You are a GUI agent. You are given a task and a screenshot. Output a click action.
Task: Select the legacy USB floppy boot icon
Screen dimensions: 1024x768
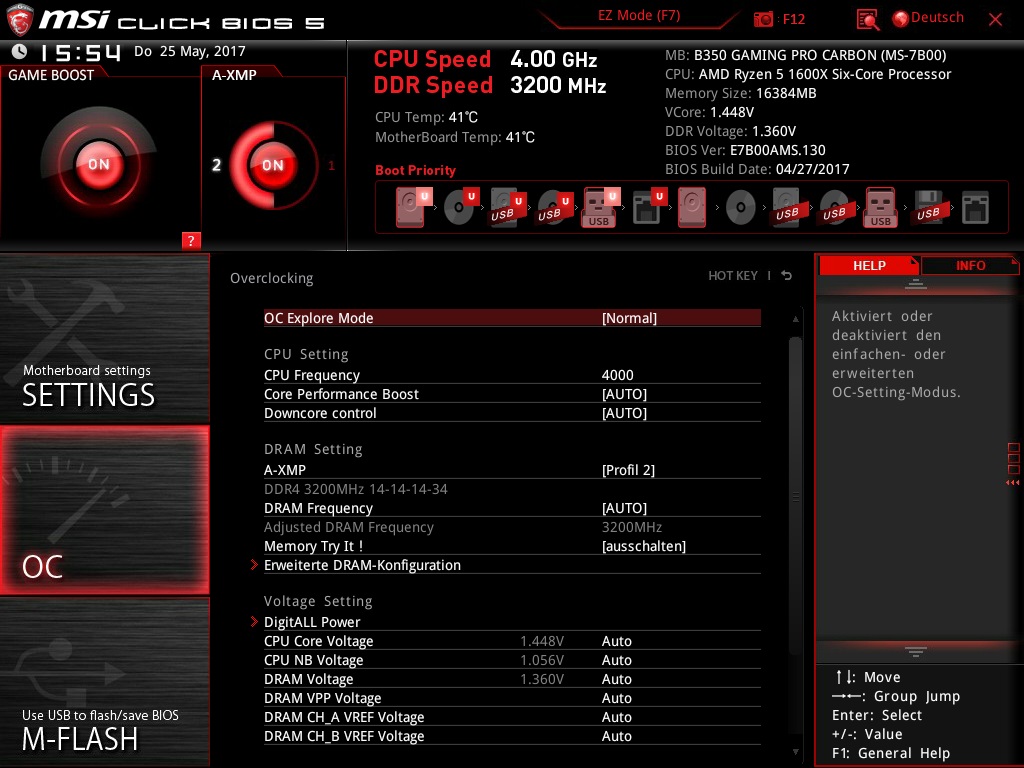pos(929,207)
